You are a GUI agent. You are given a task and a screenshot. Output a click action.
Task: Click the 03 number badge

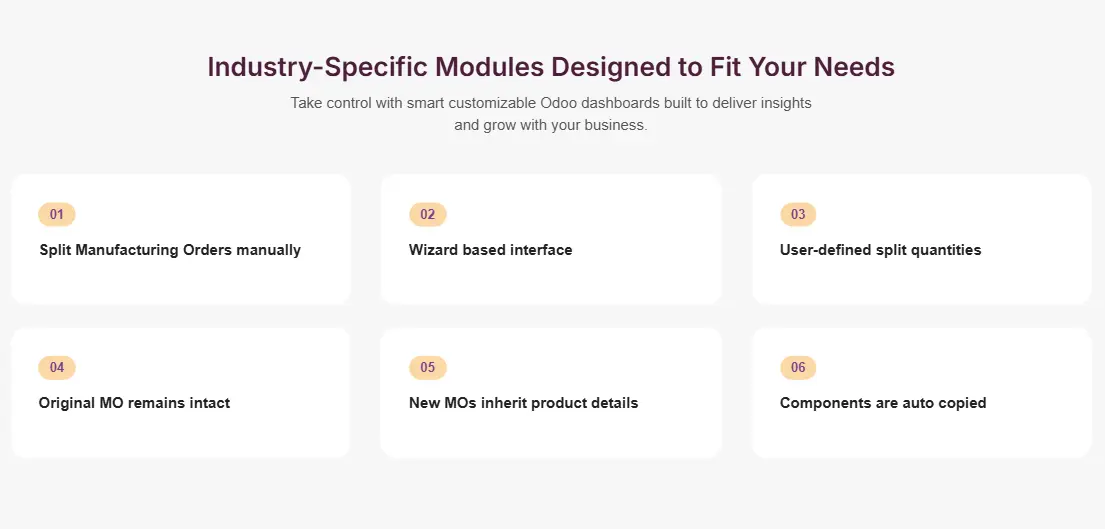pos(798,214)
